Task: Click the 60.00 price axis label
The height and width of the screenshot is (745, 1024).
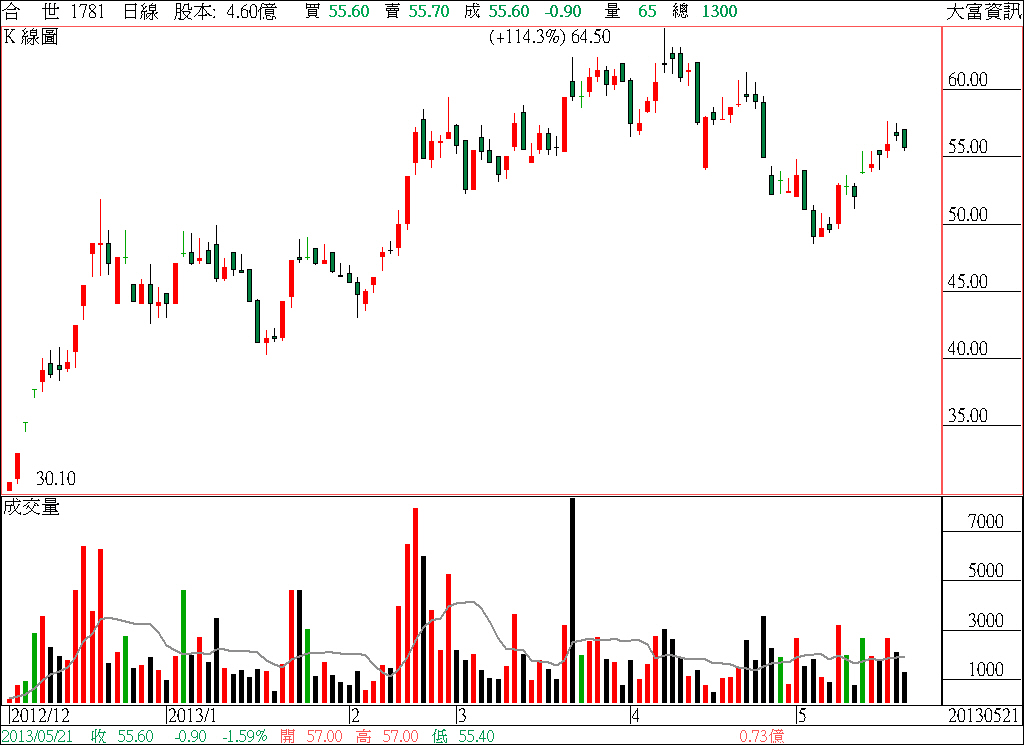Action: click(968, 80)
